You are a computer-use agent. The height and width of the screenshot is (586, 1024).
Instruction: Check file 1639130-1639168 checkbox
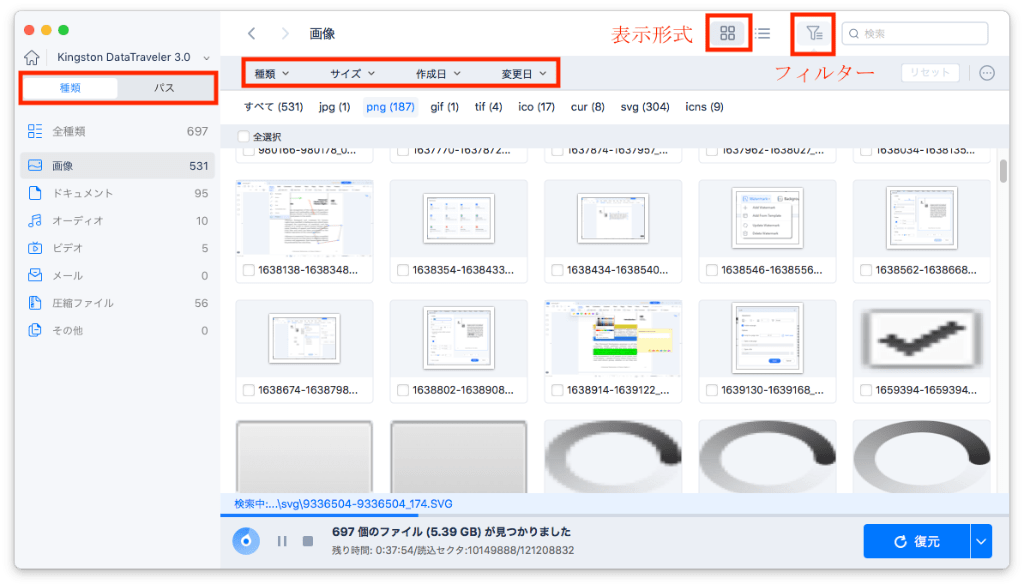tap(711, 390)
